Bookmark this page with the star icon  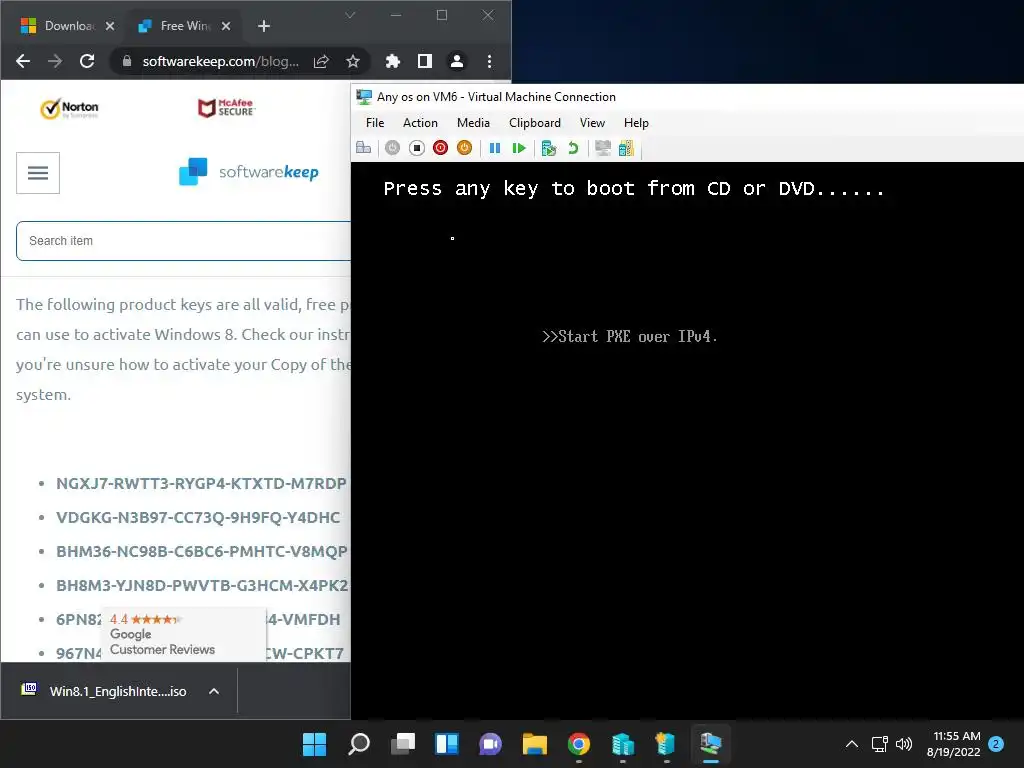tap(353, 61)
